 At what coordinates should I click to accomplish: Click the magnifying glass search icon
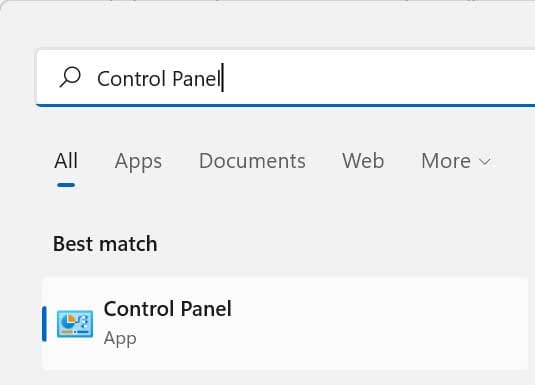coord(70,77)
